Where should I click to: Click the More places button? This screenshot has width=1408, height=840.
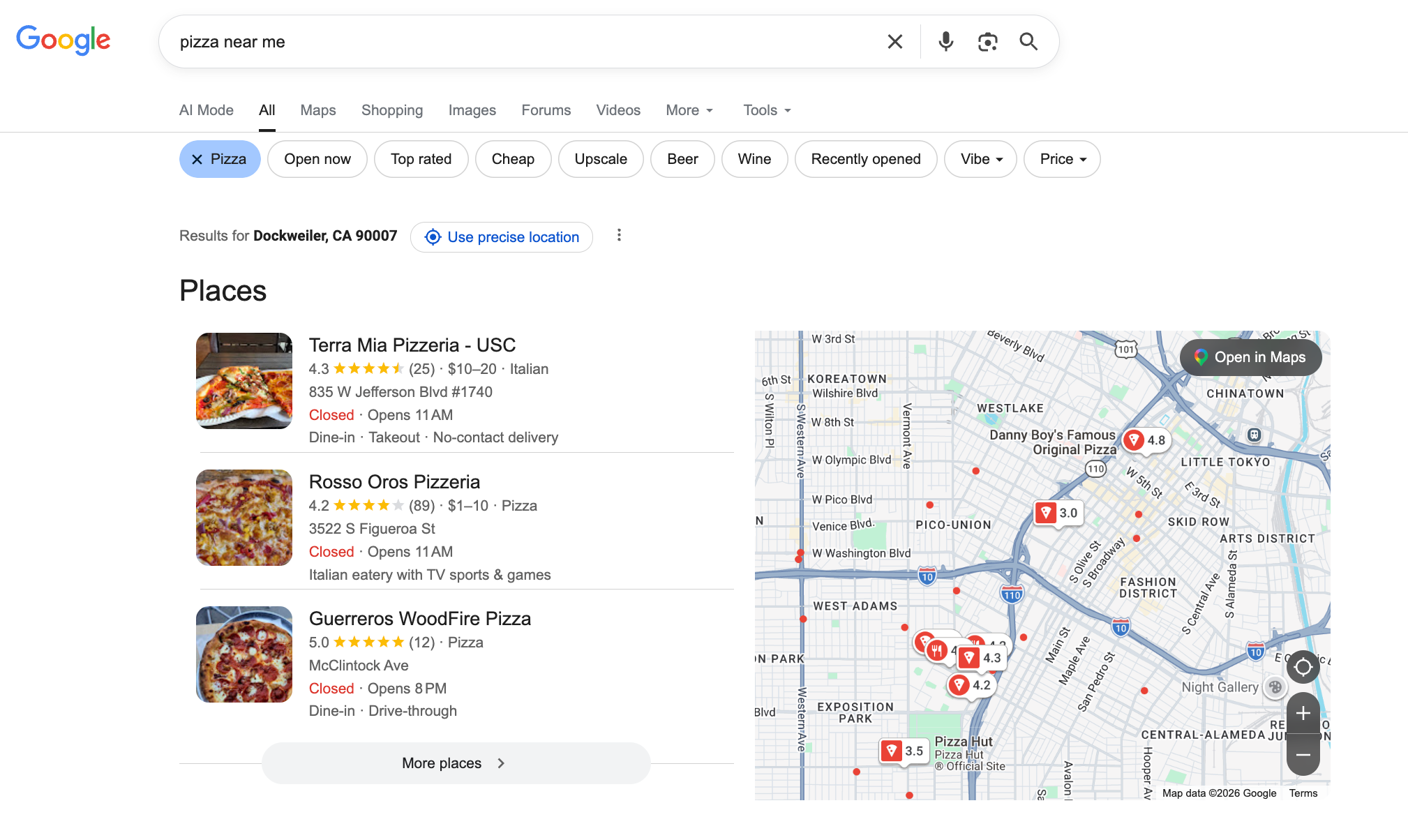coord(456,763)
